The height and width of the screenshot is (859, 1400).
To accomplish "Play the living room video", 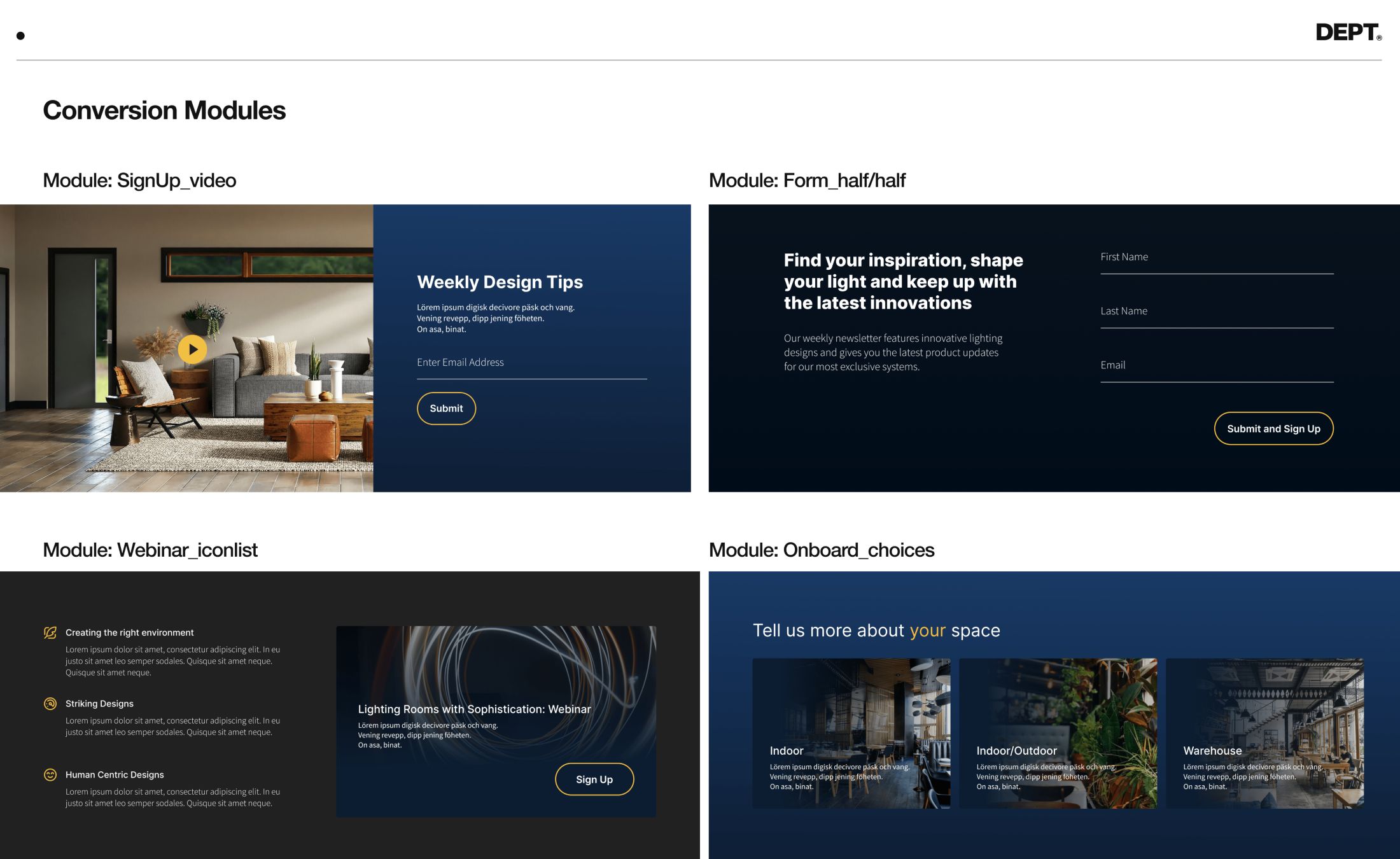I will (192, 349).
